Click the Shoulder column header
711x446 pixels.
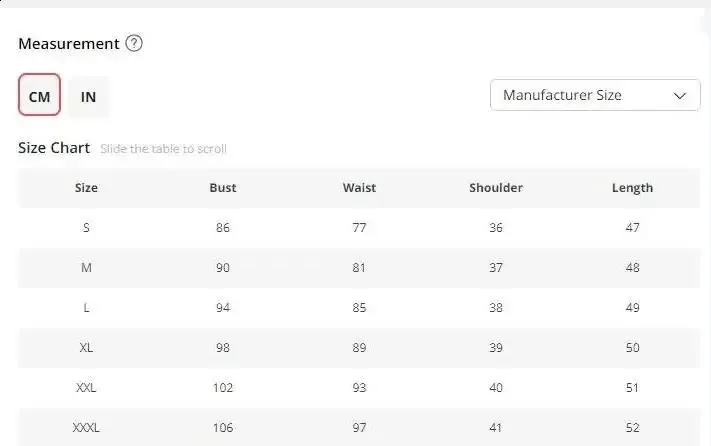click(x=496, y=188)
